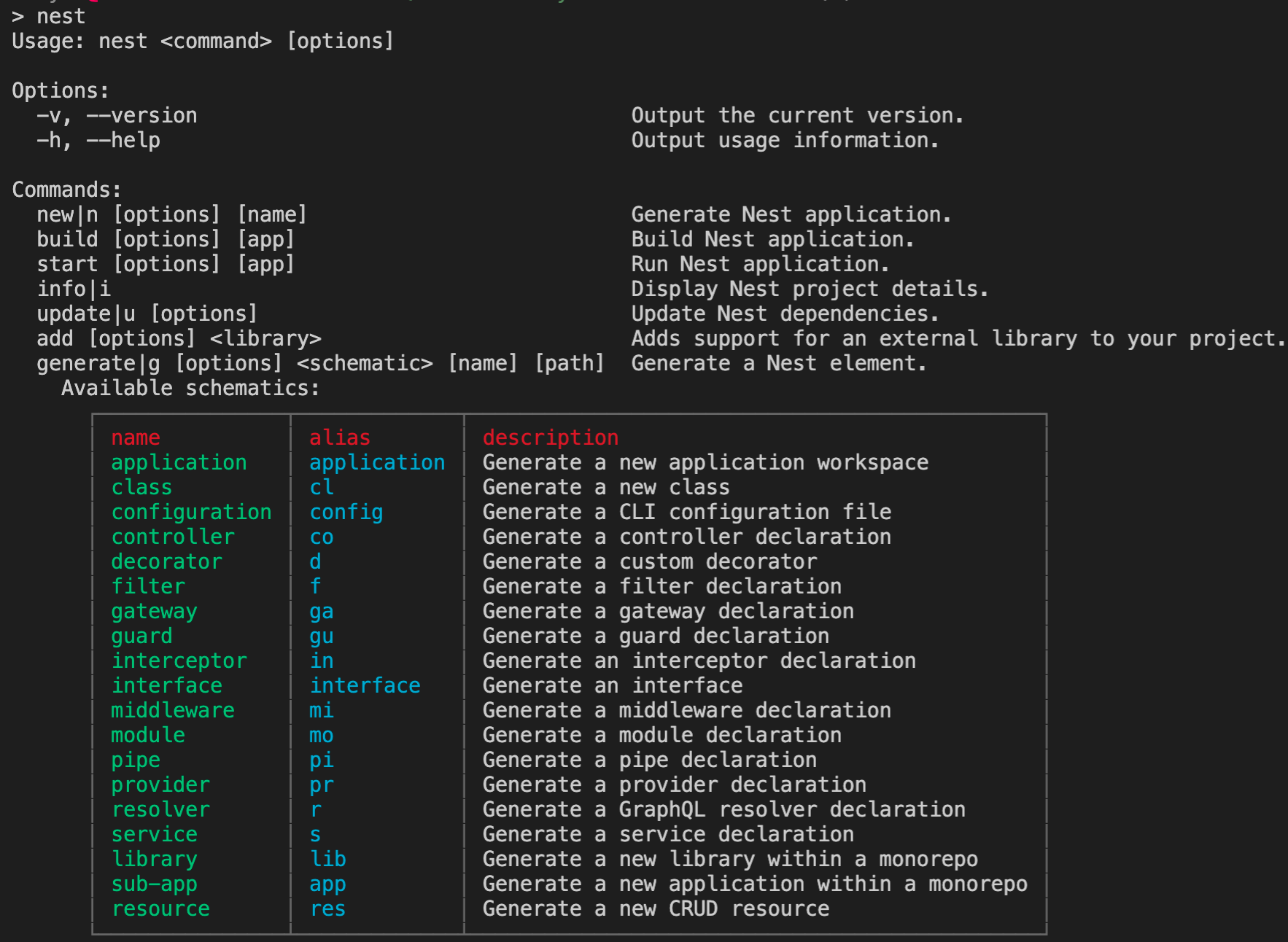Click the red 'alias' column header

pos(340,438)
